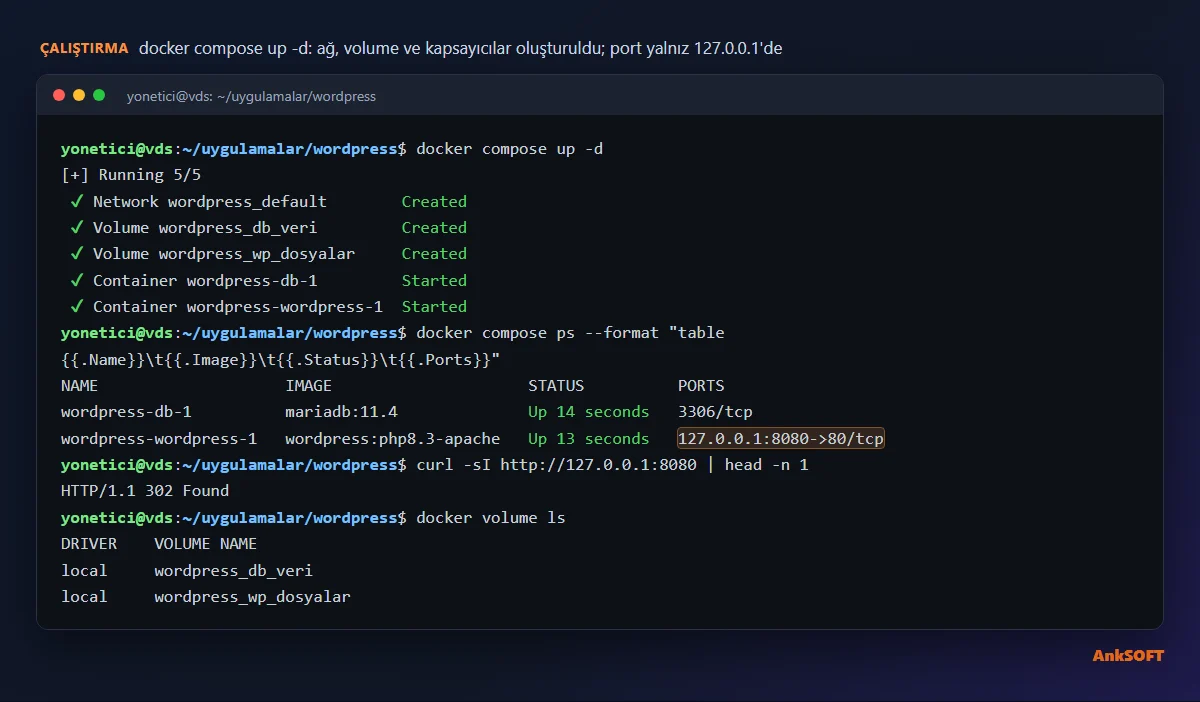Click the 'wordpress:php8.3-apache' image cell
Screen dimensions: 1200x702
point(393,439)
